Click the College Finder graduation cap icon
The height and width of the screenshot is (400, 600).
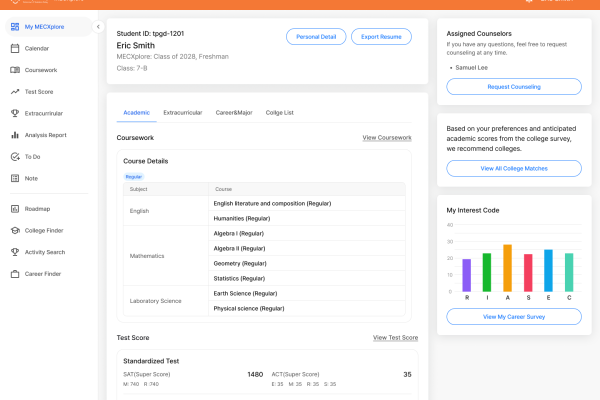point(15,230)
